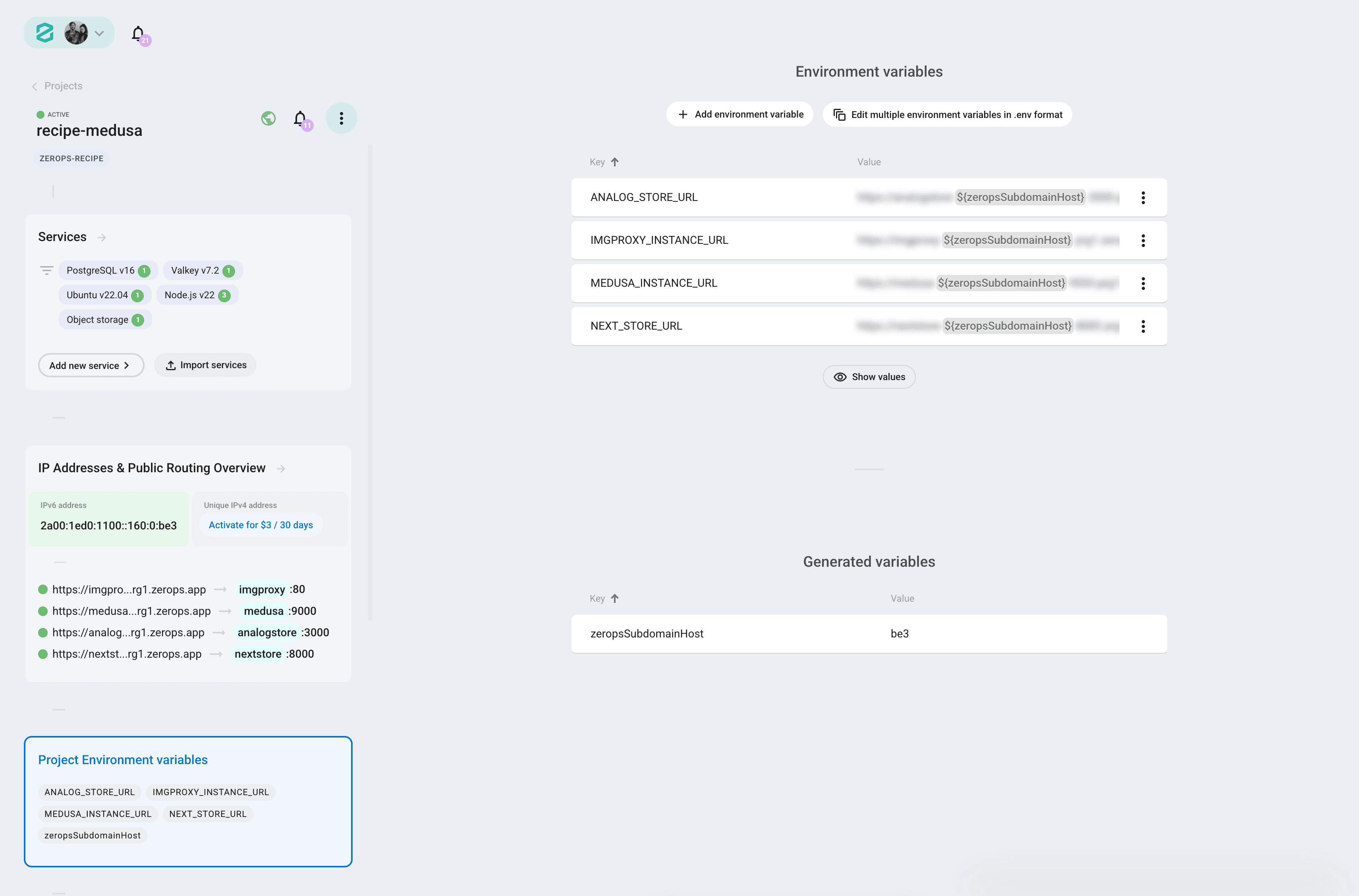Click the globe public access icon
Screen dimensions: 1359x896
point(268,118)
